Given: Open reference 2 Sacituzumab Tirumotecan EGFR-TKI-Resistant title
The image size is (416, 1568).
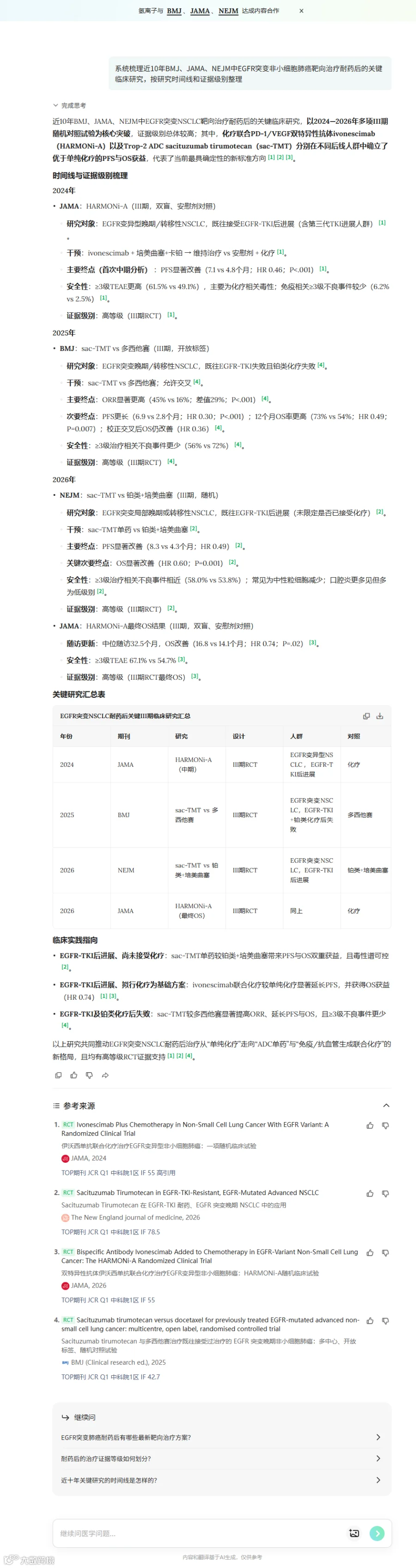Looking at the screenshot, I should pyautogui.click(x=197, y=1193).
